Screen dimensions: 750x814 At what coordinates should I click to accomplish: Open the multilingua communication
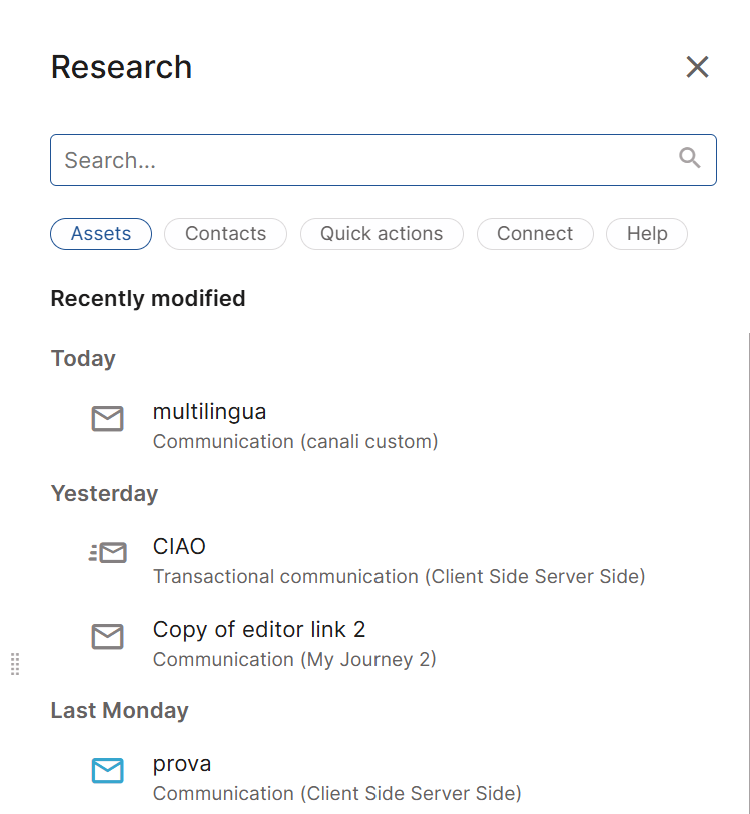pos(209,411)
